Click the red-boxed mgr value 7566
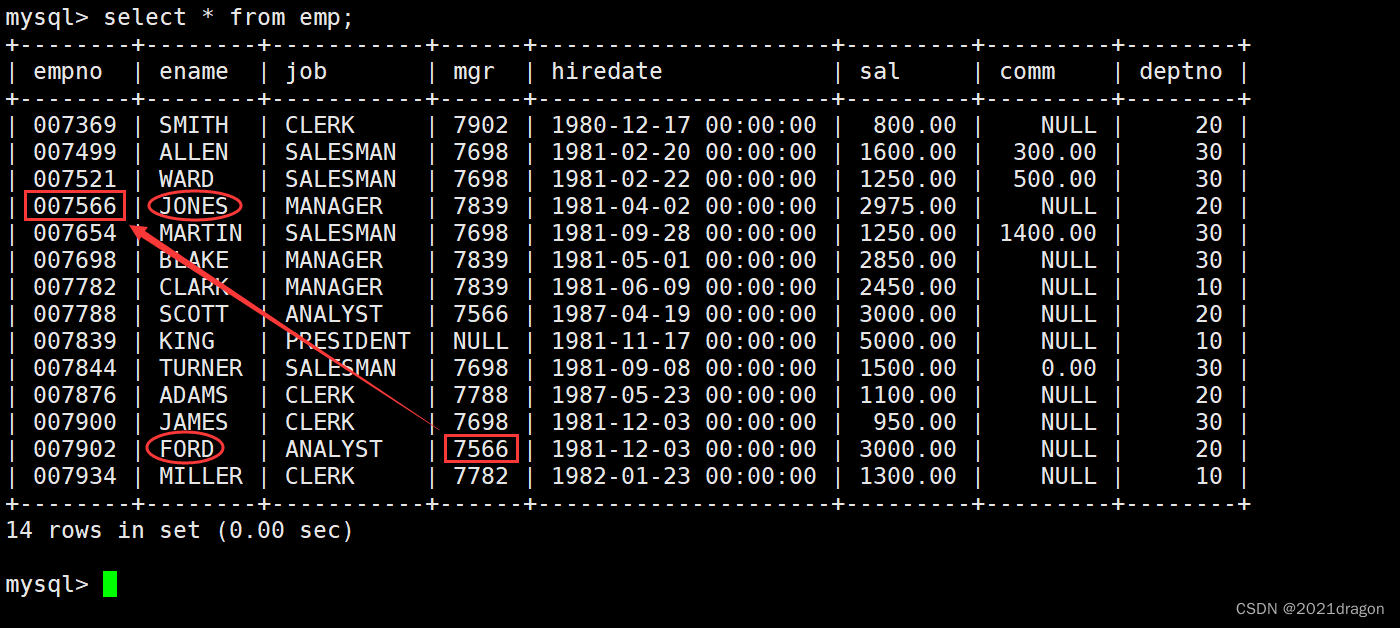The height and width of the screenshot is (628, 1400). (x=481, y=449)
